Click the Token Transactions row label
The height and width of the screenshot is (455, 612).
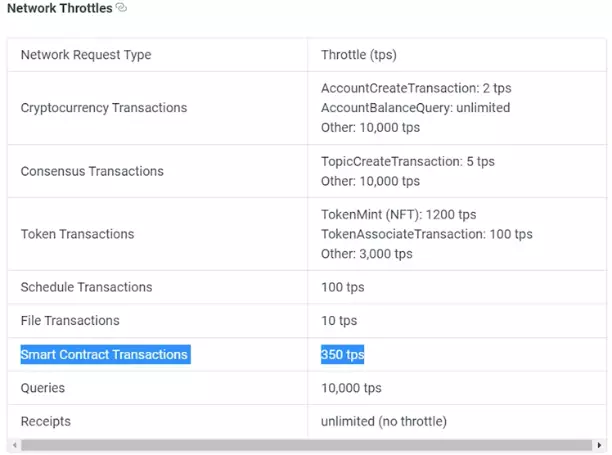(79, 234)
